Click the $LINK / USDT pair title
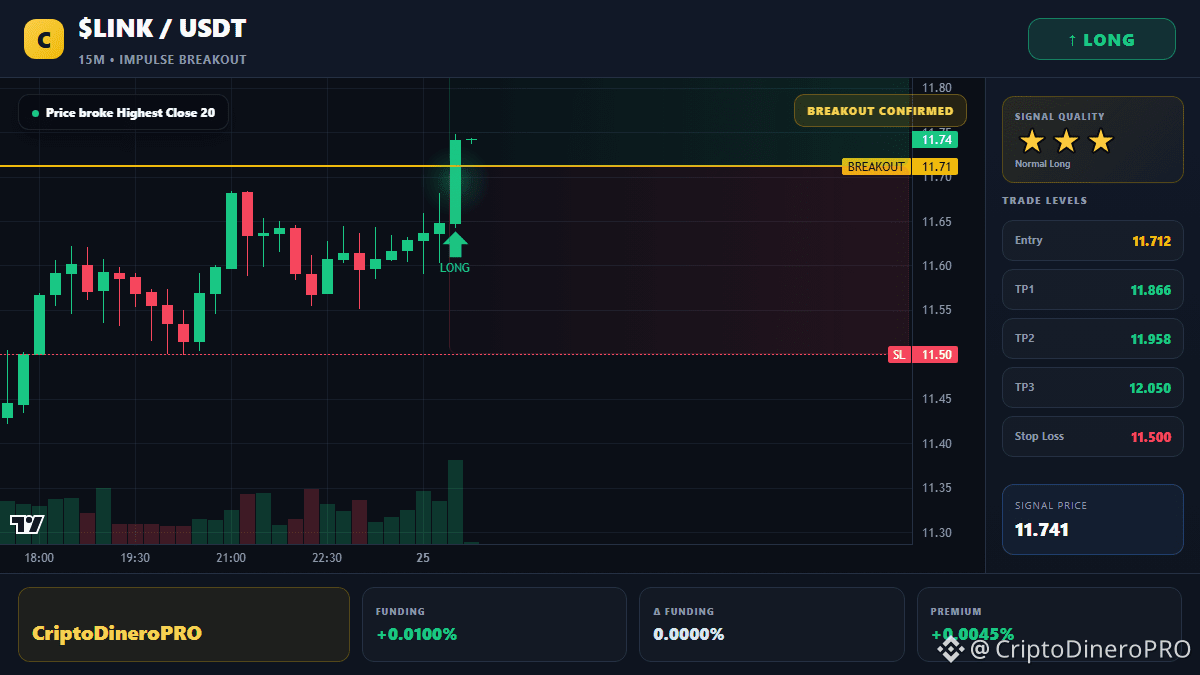Screen dimensions: 1200x675 pos(162,29)
